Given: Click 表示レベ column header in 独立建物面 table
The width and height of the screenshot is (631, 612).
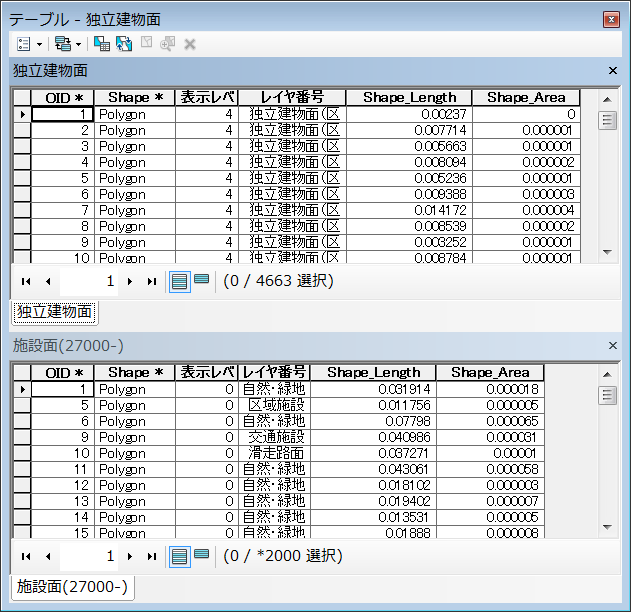Looking at the screenshot, I should point(207,98).
